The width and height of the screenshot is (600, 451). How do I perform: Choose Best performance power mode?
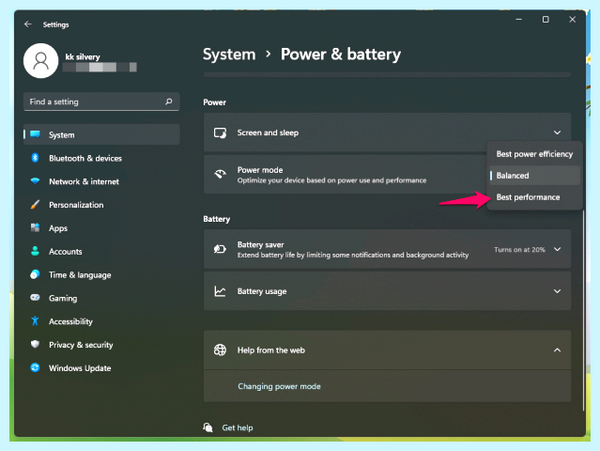[535, 197]
